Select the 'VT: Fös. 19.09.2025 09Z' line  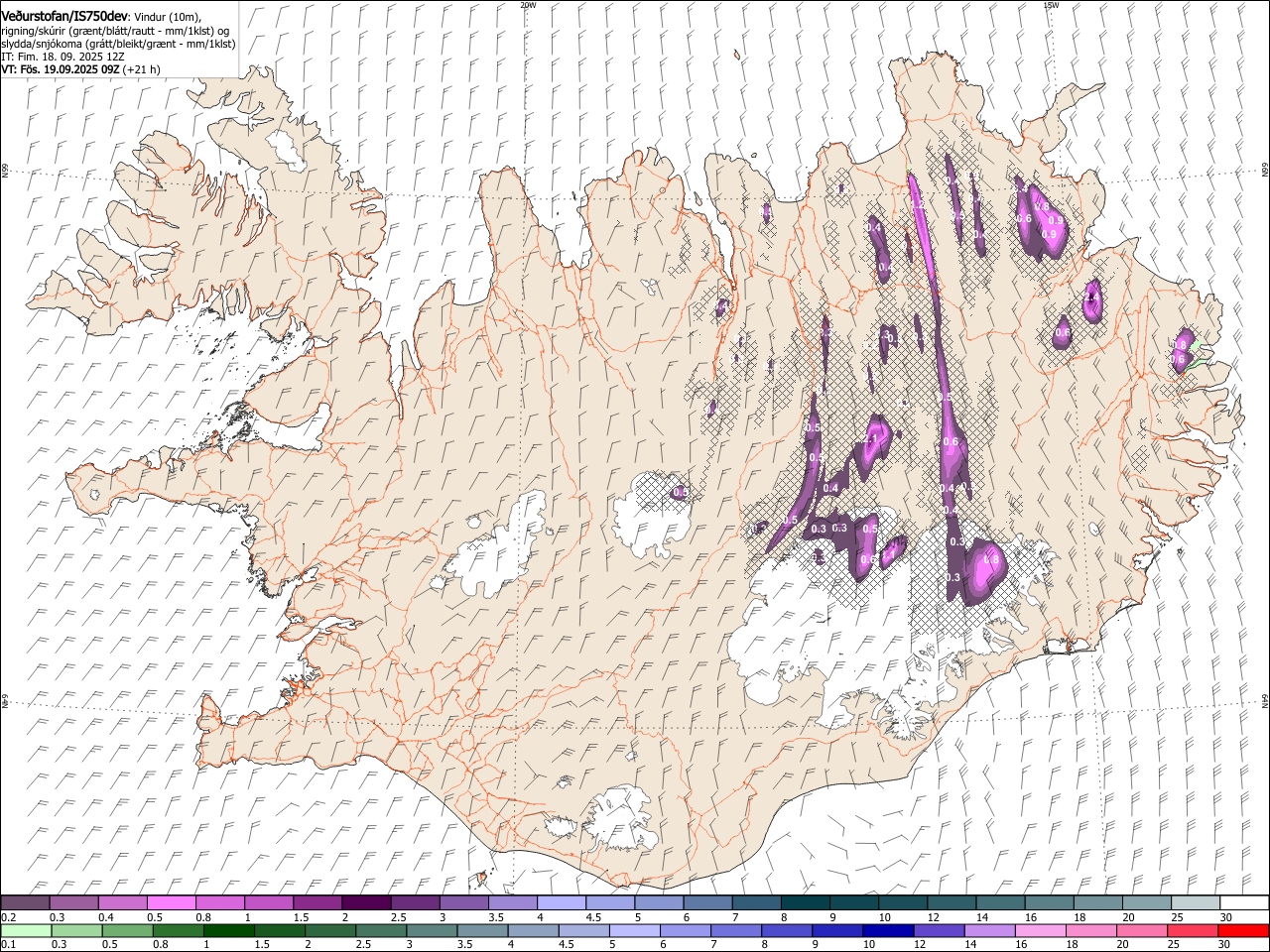coord(61,69)
